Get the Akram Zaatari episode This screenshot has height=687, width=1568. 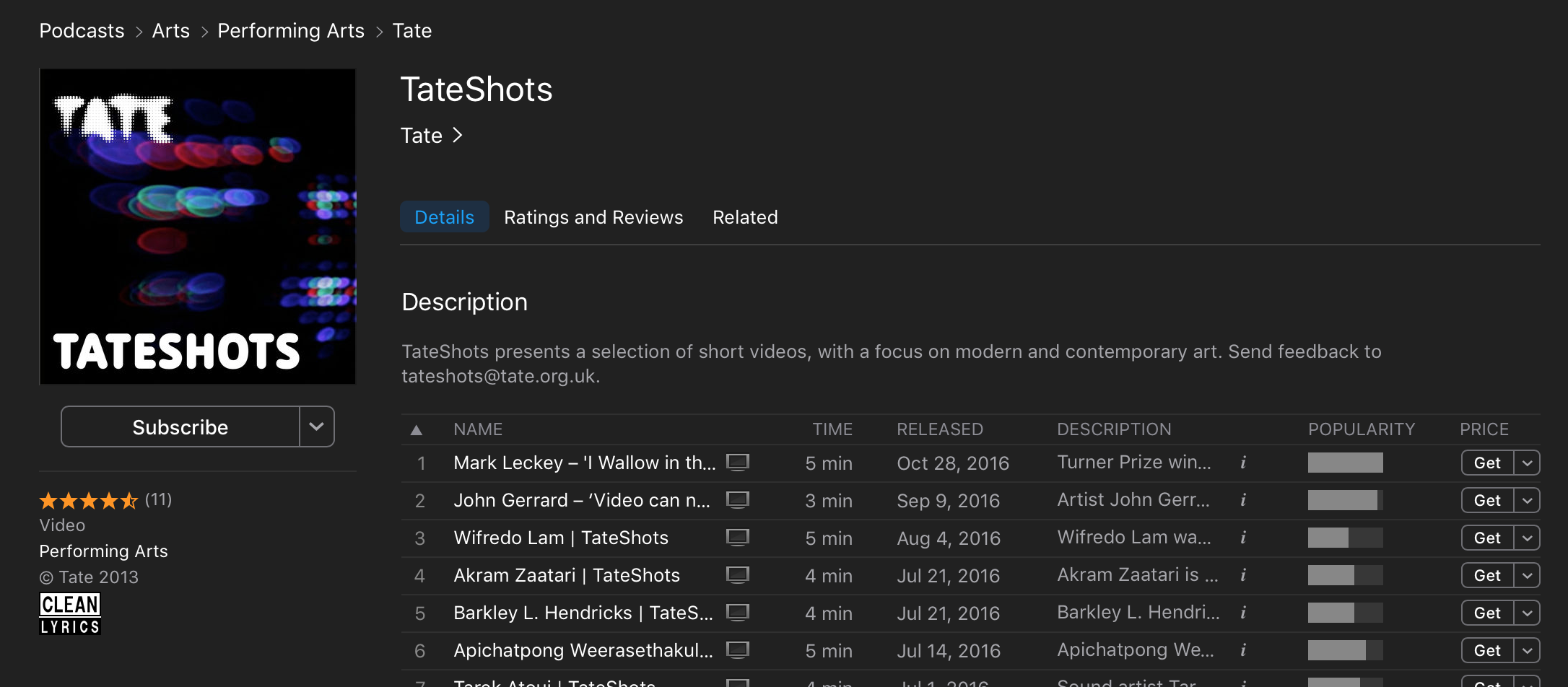pyautogui.click(x=1487, y=575)
